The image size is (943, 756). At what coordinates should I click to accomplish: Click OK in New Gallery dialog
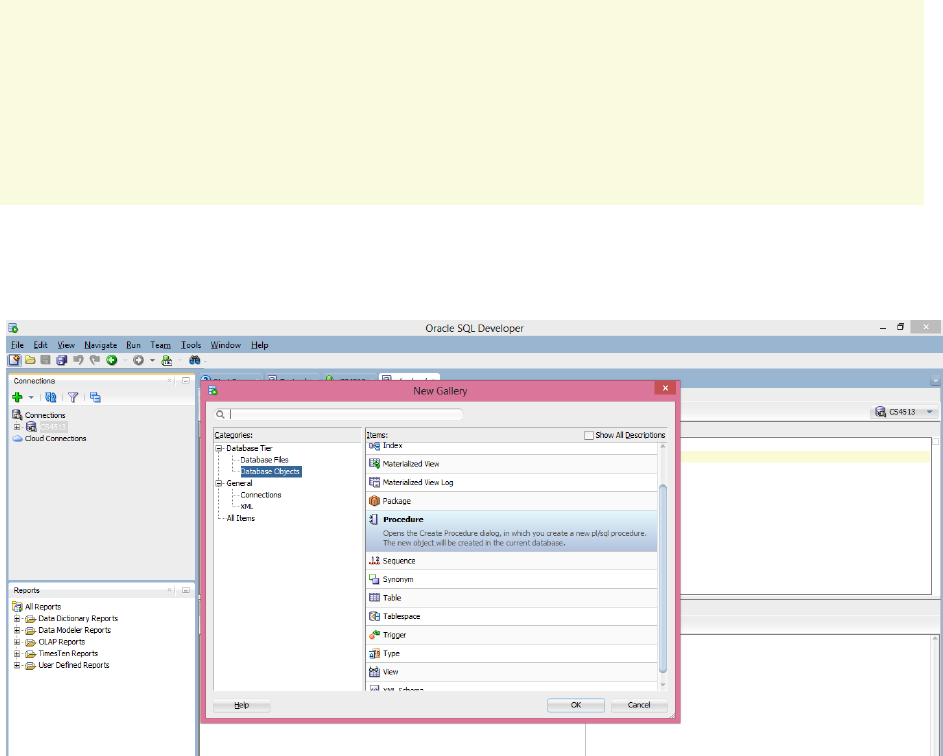point(576,705)
